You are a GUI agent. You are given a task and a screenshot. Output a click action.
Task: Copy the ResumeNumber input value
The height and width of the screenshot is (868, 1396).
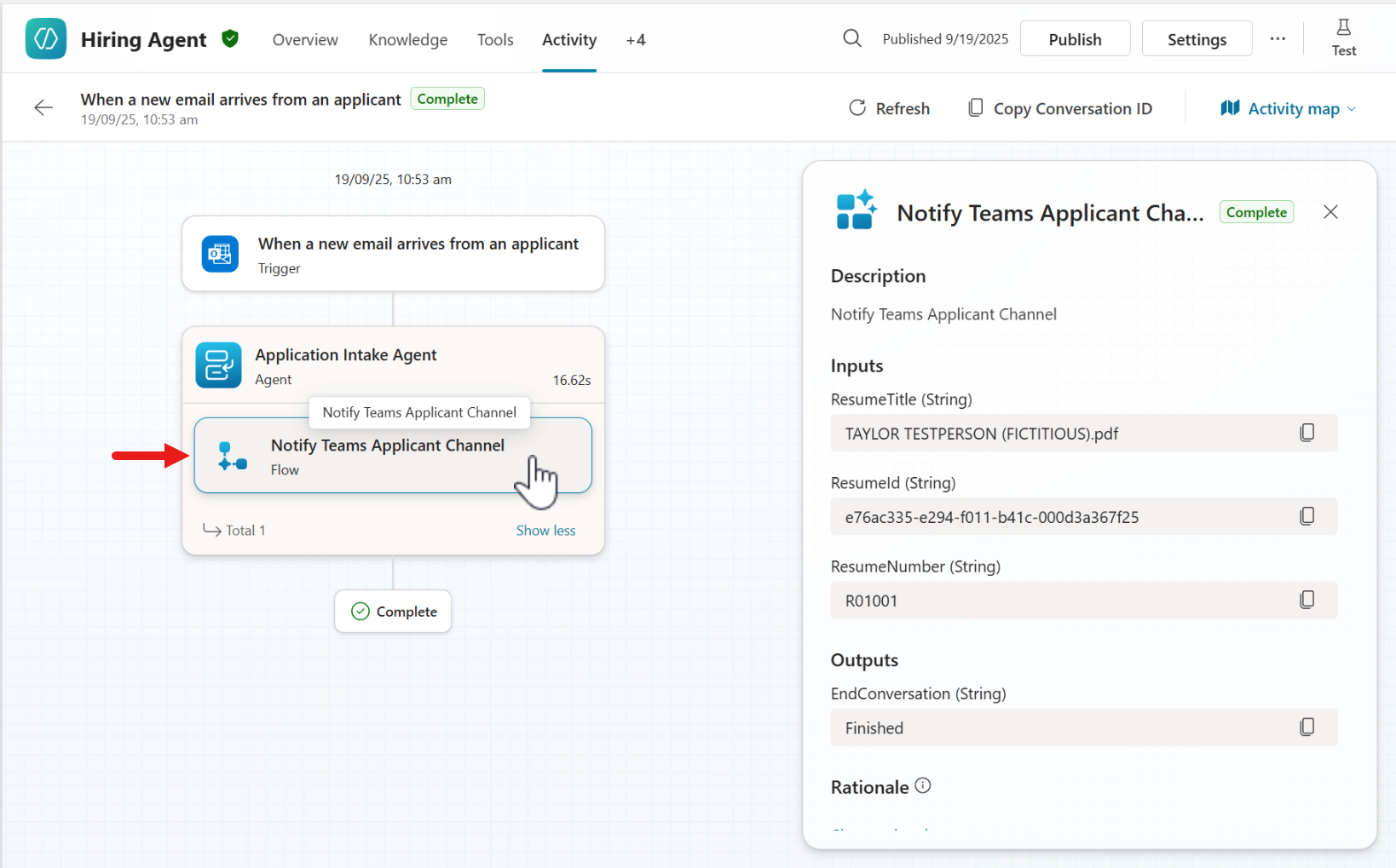tap(1307, 600)
